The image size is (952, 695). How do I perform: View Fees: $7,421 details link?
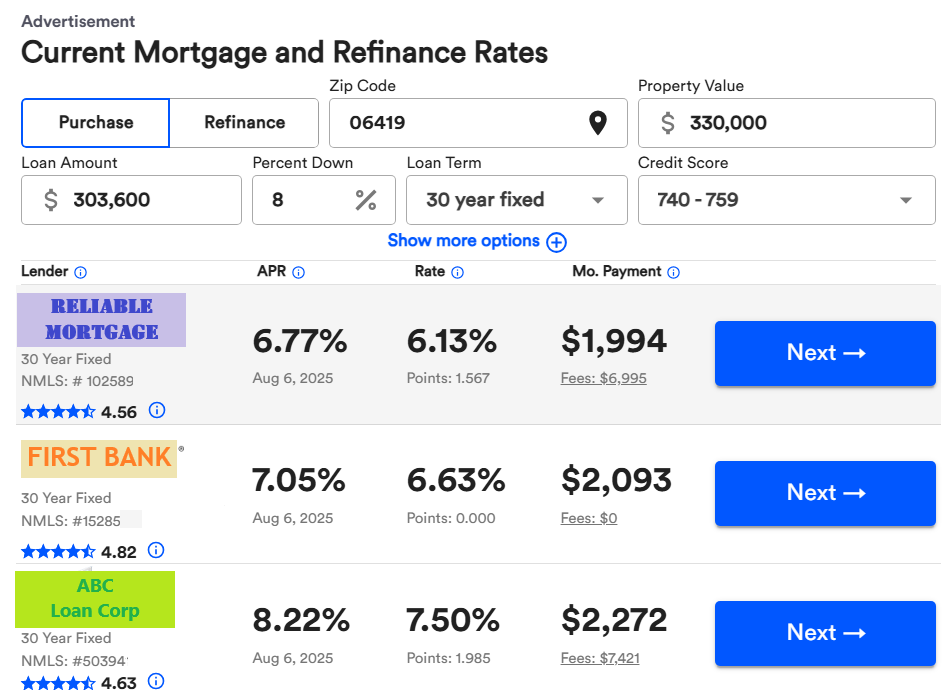point(600,658)
